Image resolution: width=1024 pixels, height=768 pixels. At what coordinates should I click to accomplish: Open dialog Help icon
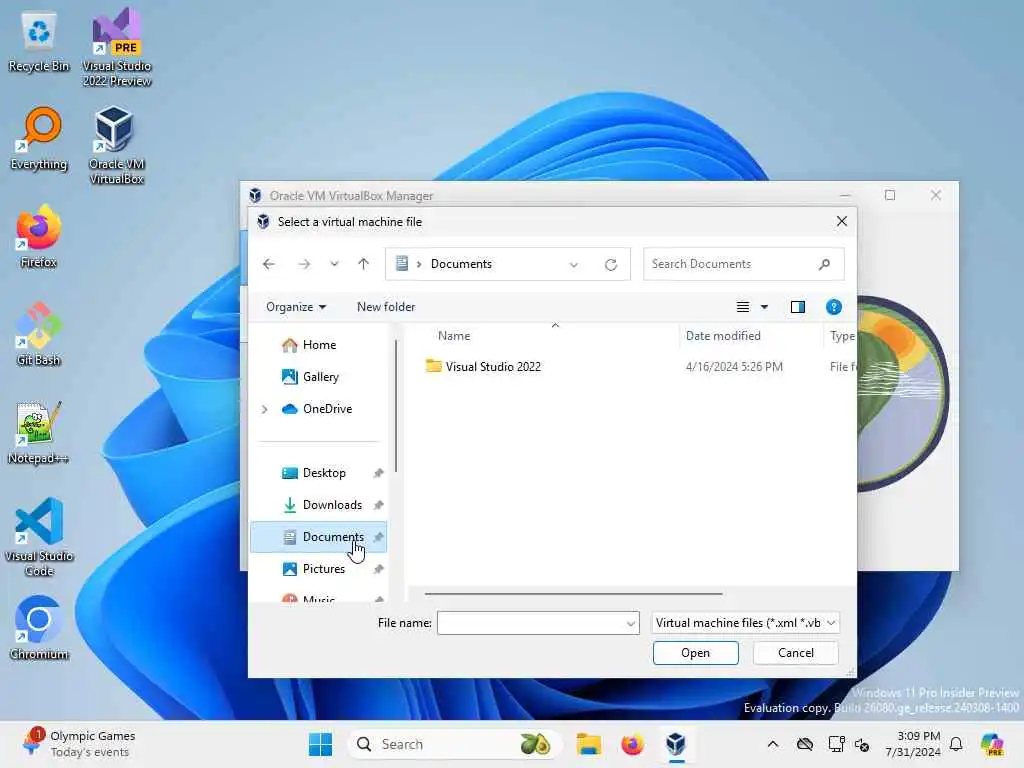tap(833, 307)
